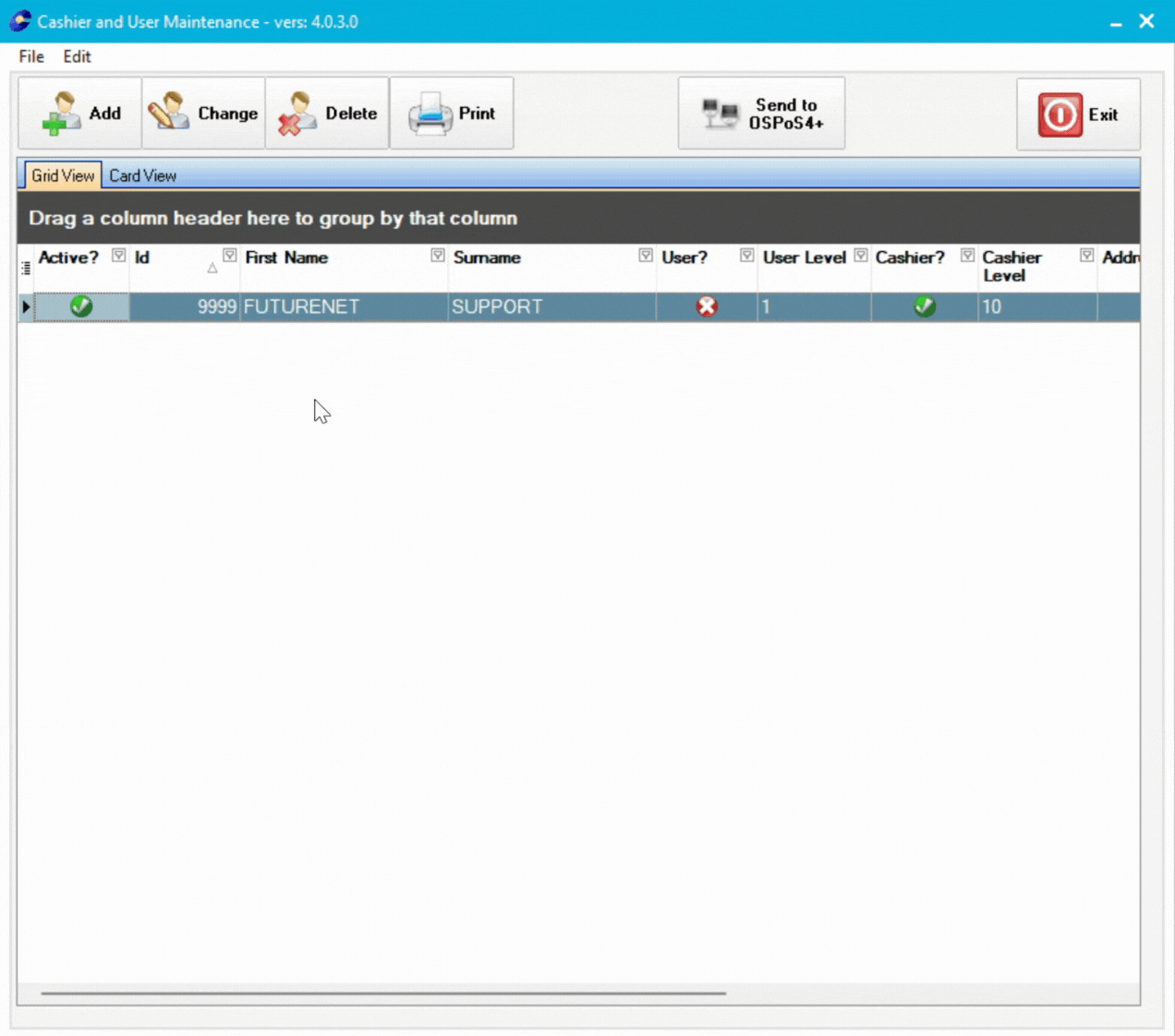Toggle the Cashier? checkmark for FUTURENET
This screenshot has height=1036, width=1175.
pyautogui.click(x=925, y=307)
